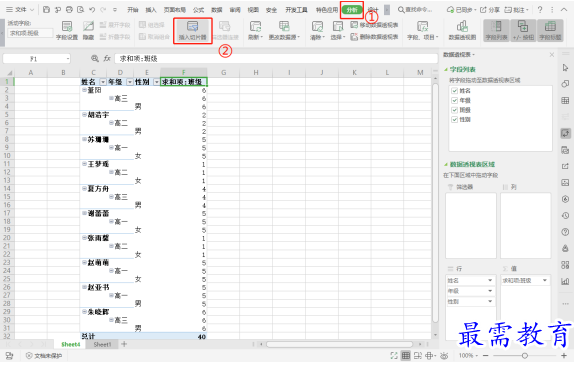This screenshot has height=366, width=580.
Task: Switch to the Sheet1 worksheet tab
Action: pos(102,345)
